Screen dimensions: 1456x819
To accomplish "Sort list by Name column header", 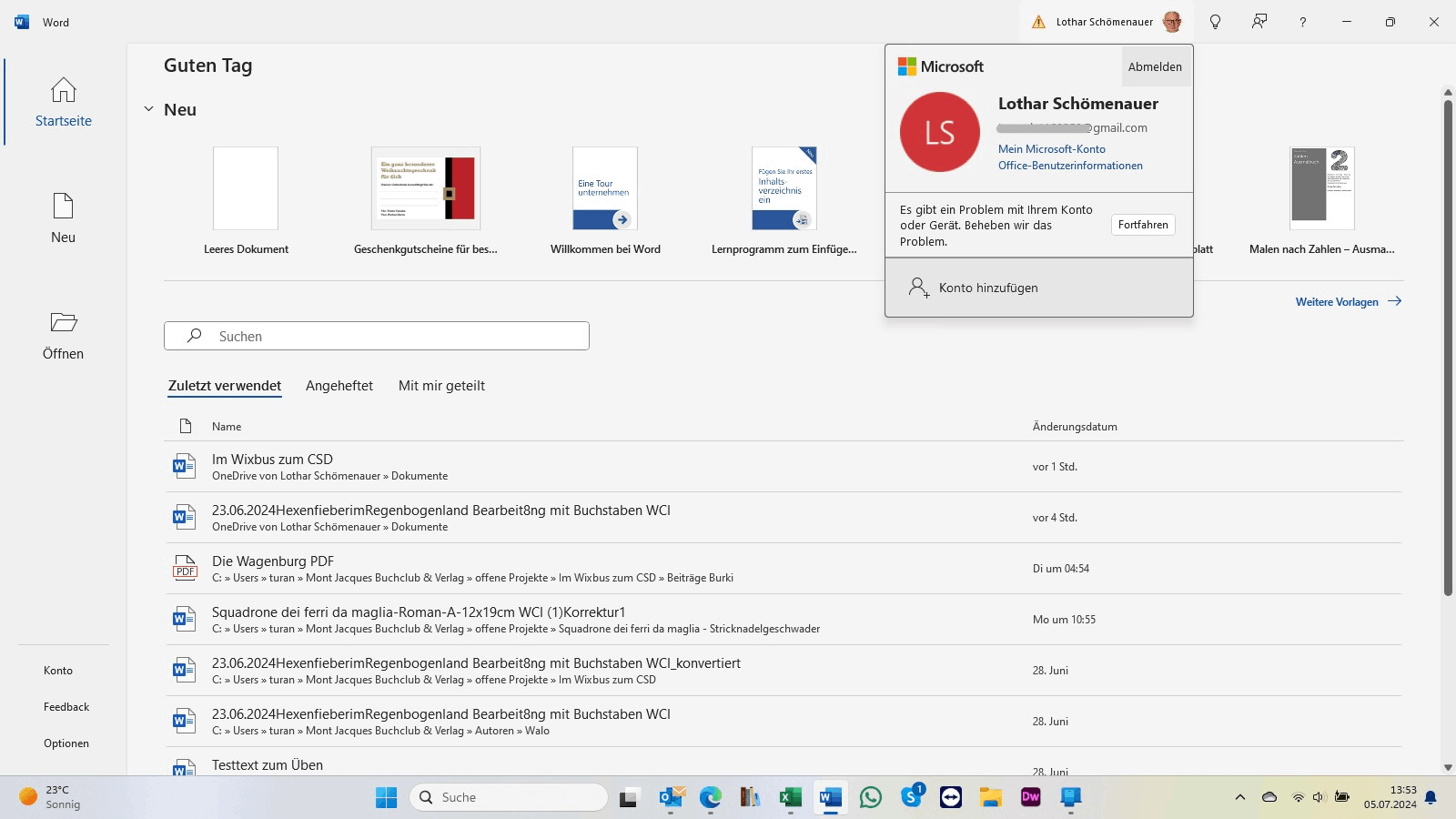I will tap(227, 426).
